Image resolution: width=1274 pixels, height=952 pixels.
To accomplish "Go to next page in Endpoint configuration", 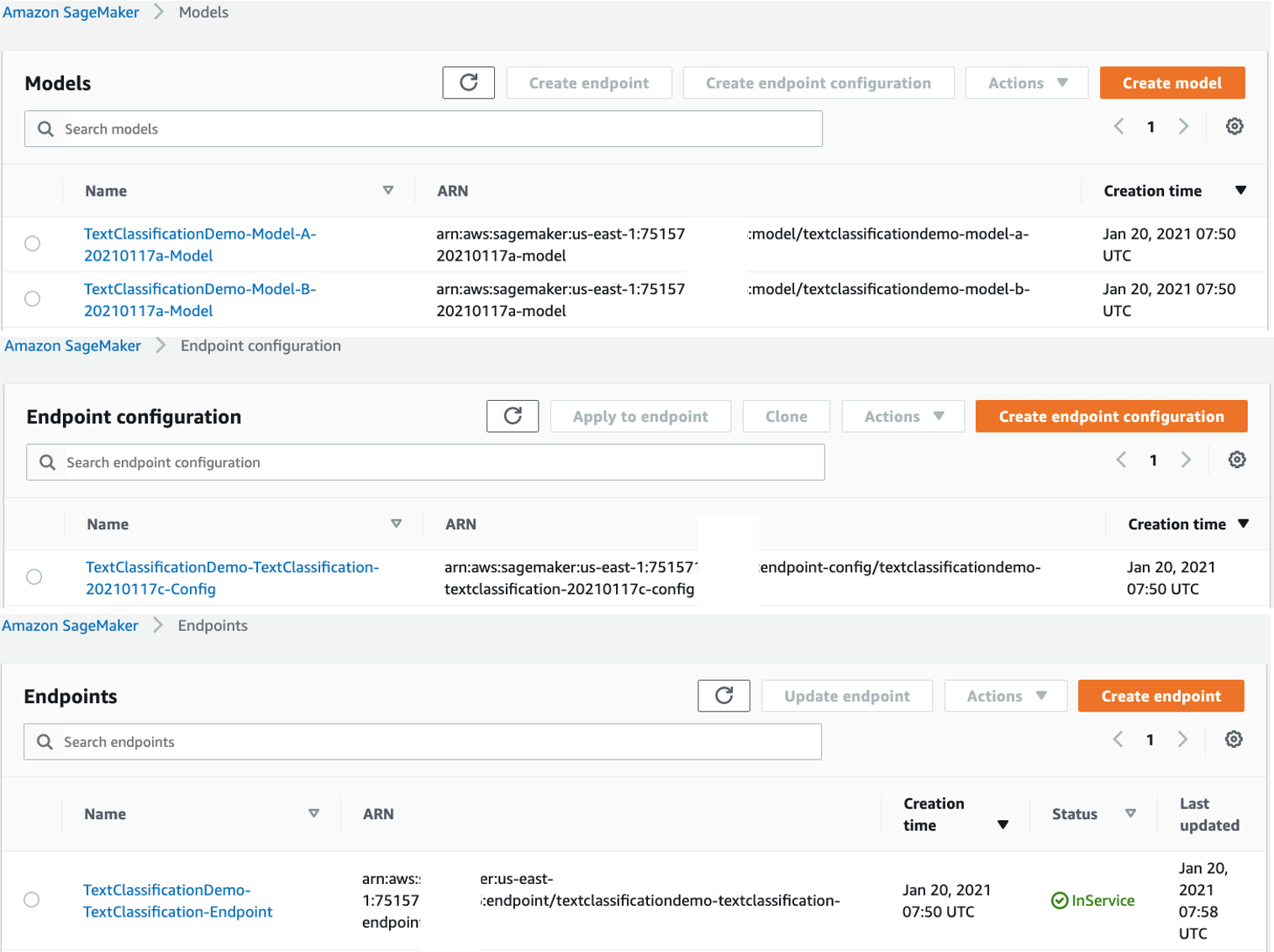I will 1186,460.
